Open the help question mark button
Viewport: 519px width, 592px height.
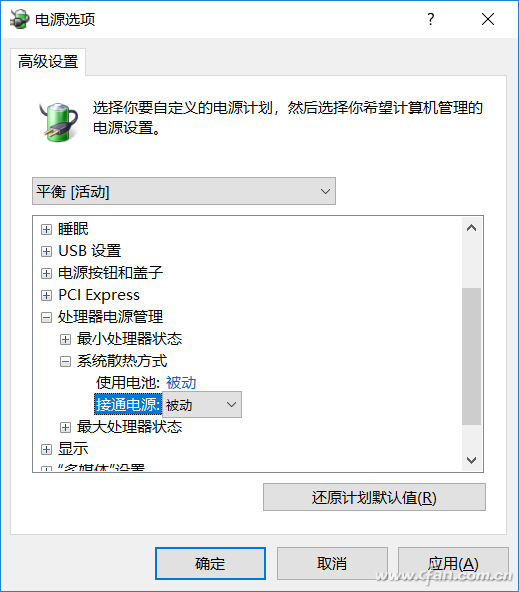pyautogui.click(x=431, y=19)
